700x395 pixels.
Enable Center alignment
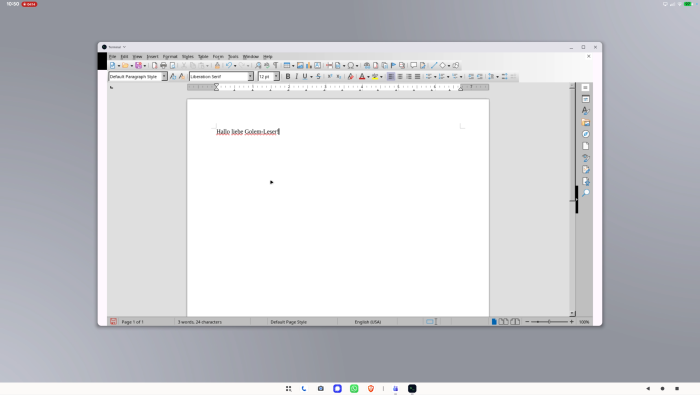(x=400, y=77)
